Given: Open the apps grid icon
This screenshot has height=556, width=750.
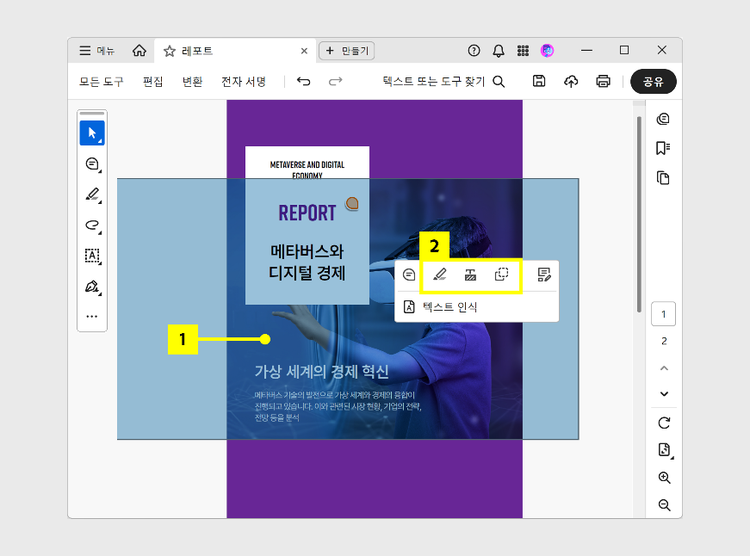Looking at the screenshot, I should click(523, 50).
